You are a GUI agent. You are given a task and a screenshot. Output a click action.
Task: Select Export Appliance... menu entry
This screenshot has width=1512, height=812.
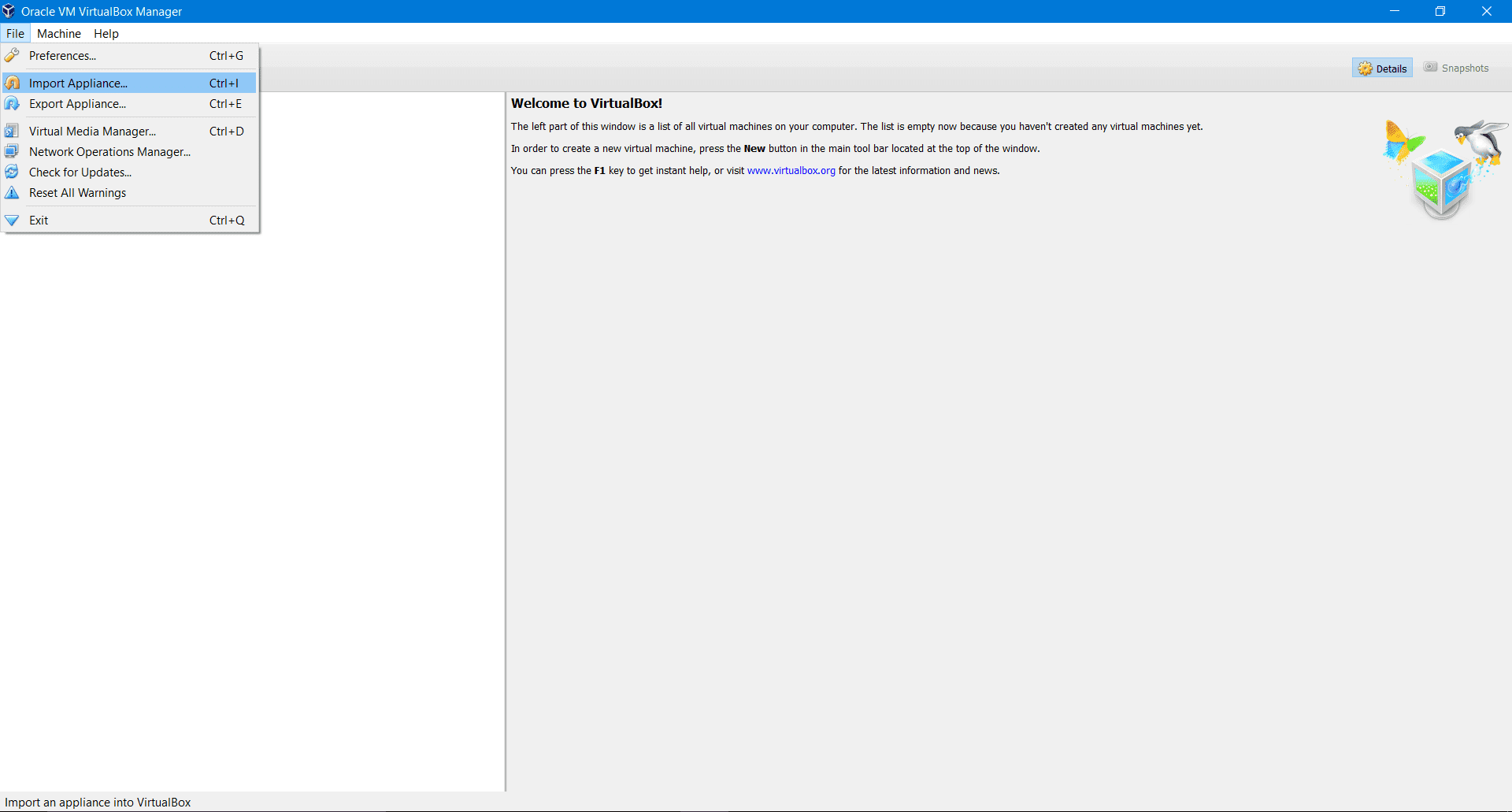pyautogui.click(x=129, y=103)
